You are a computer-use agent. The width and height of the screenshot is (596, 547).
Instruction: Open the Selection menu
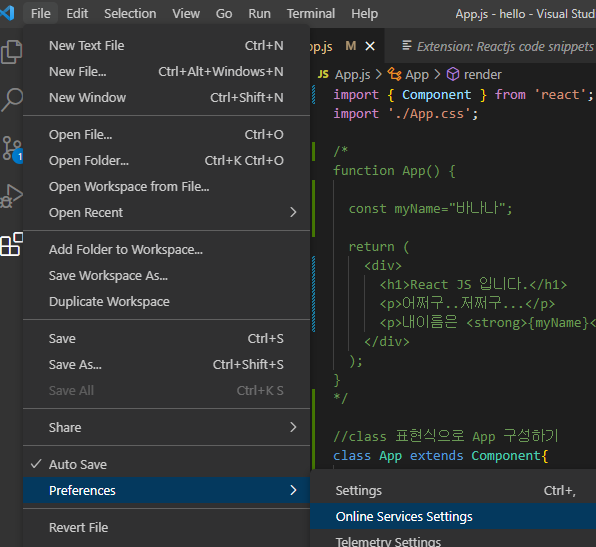click(130, 14)
